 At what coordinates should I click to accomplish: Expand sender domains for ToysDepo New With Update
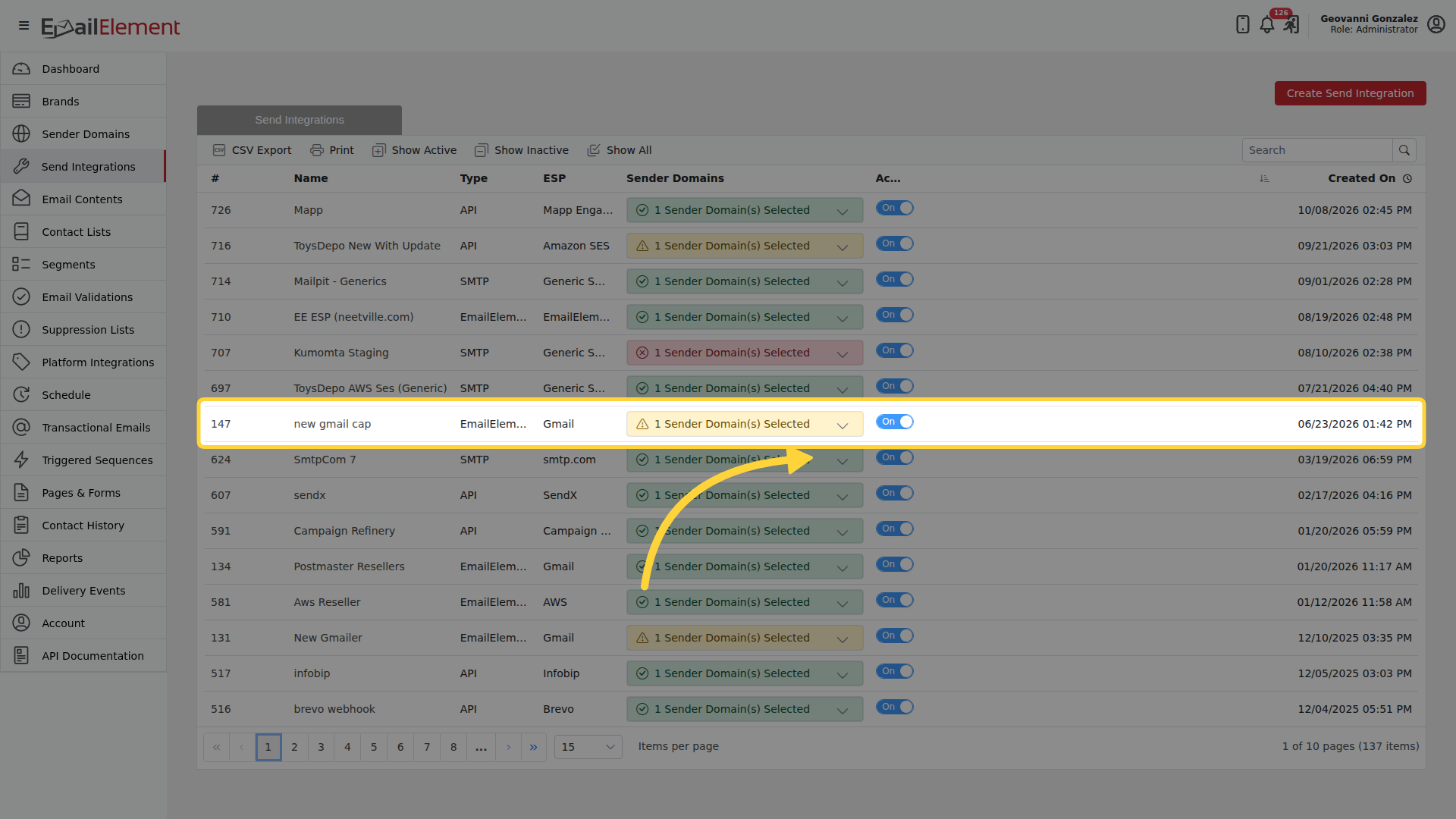[745, 246]
